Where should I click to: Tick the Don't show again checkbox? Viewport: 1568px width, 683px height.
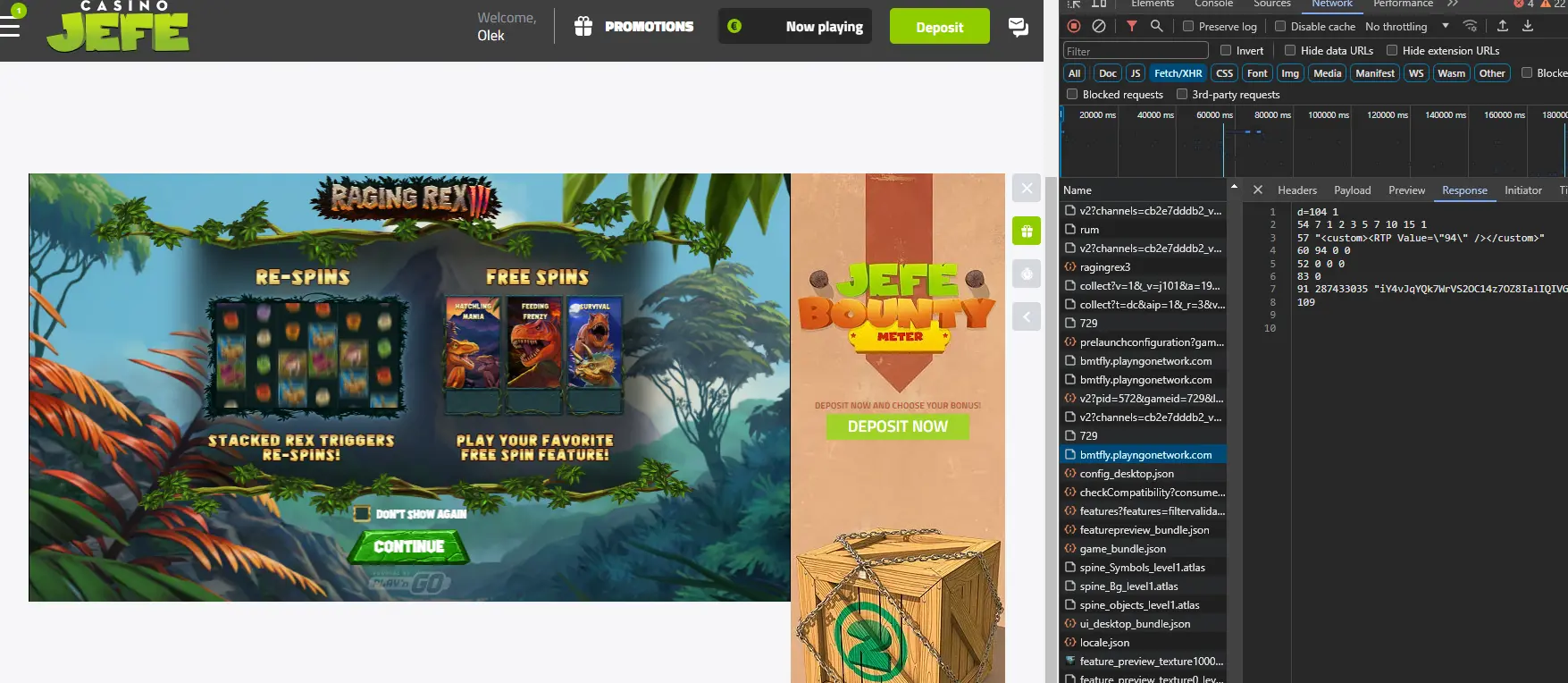click(x=362, y=513)
